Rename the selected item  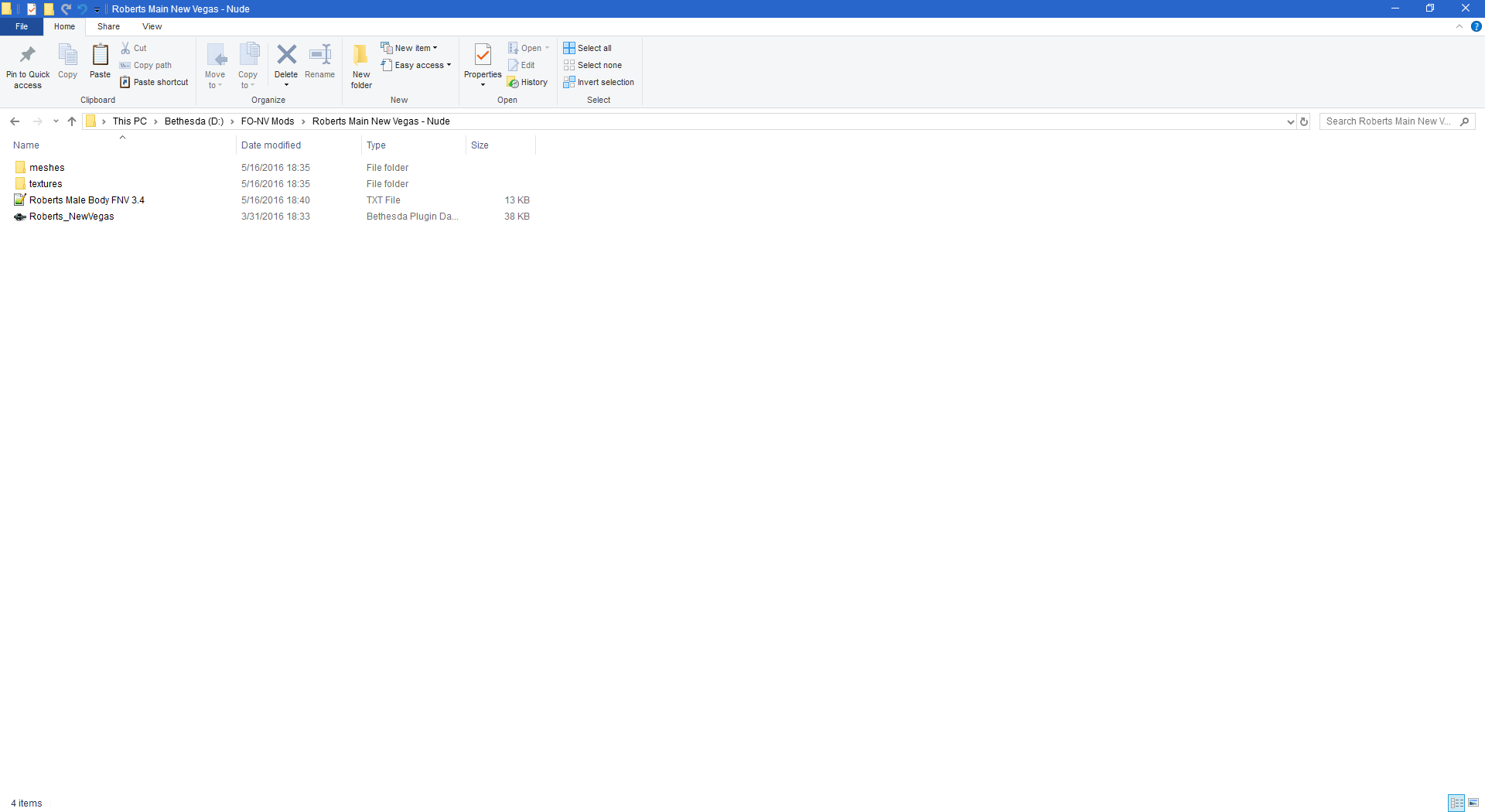319,62
